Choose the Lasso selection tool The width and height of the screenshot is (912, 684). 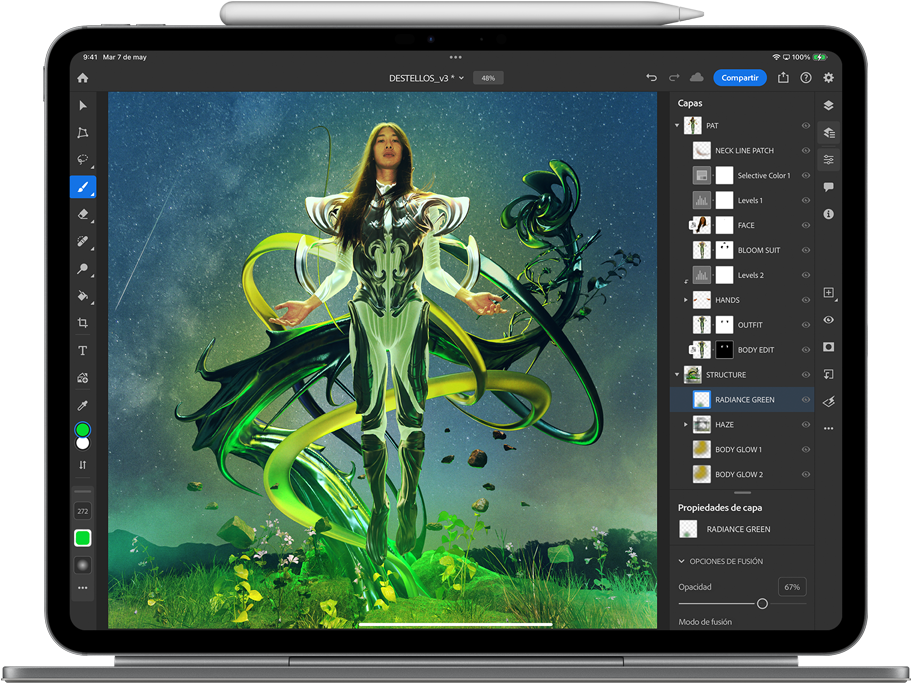coord(83,160)
